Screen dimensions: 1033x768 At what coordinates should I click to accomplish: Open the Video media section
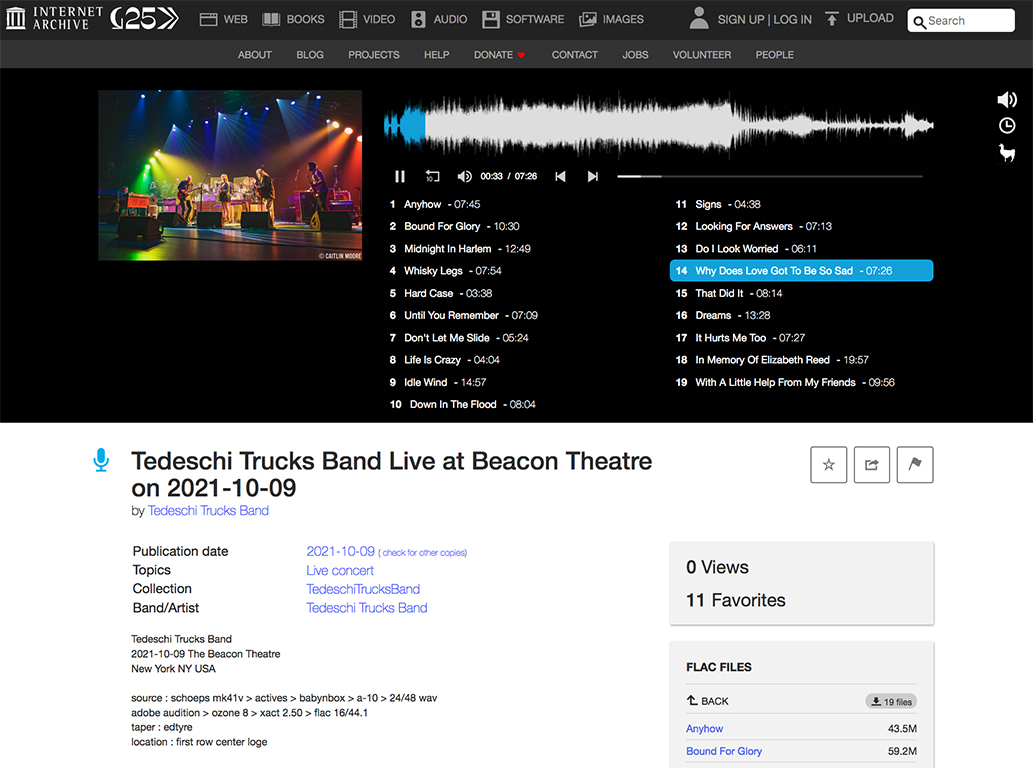tap(367, 19)
